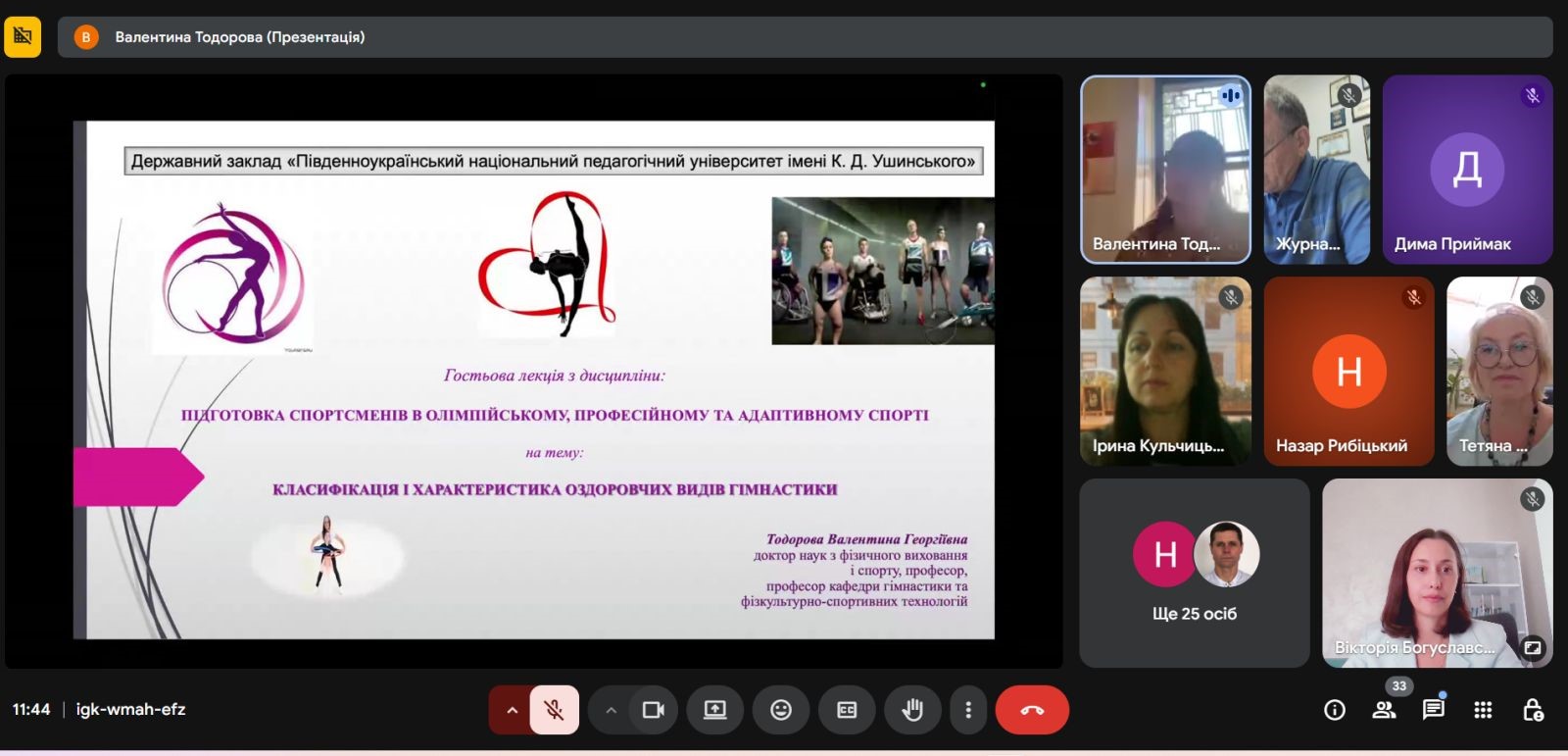Open the activities panel
1568x756 pixels.
(x=1483, y=710)
